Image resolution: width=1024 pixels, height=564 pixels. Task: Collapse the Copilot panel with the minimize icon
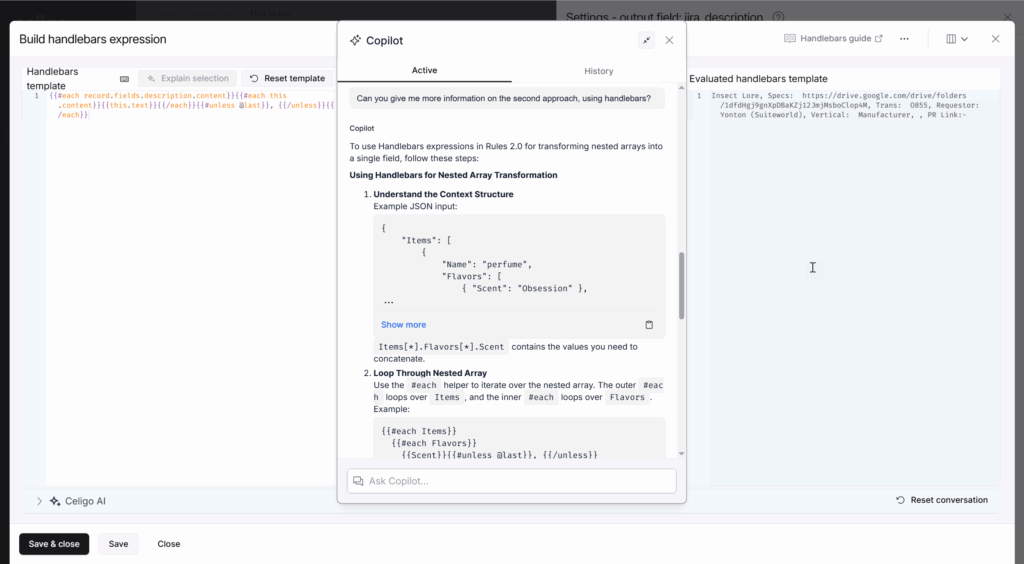646,40
